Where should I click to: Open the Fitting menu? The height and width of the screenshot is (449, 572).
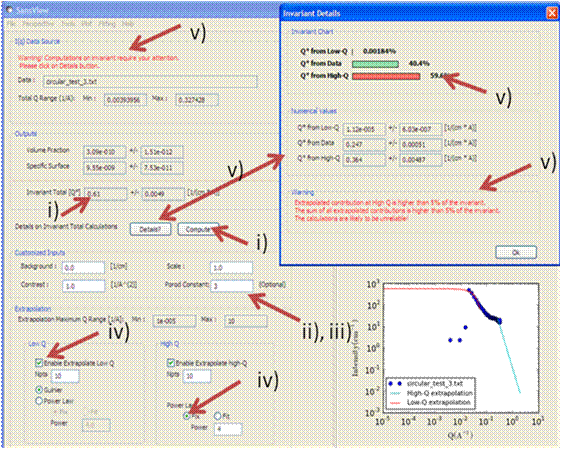tap(107, 24)
